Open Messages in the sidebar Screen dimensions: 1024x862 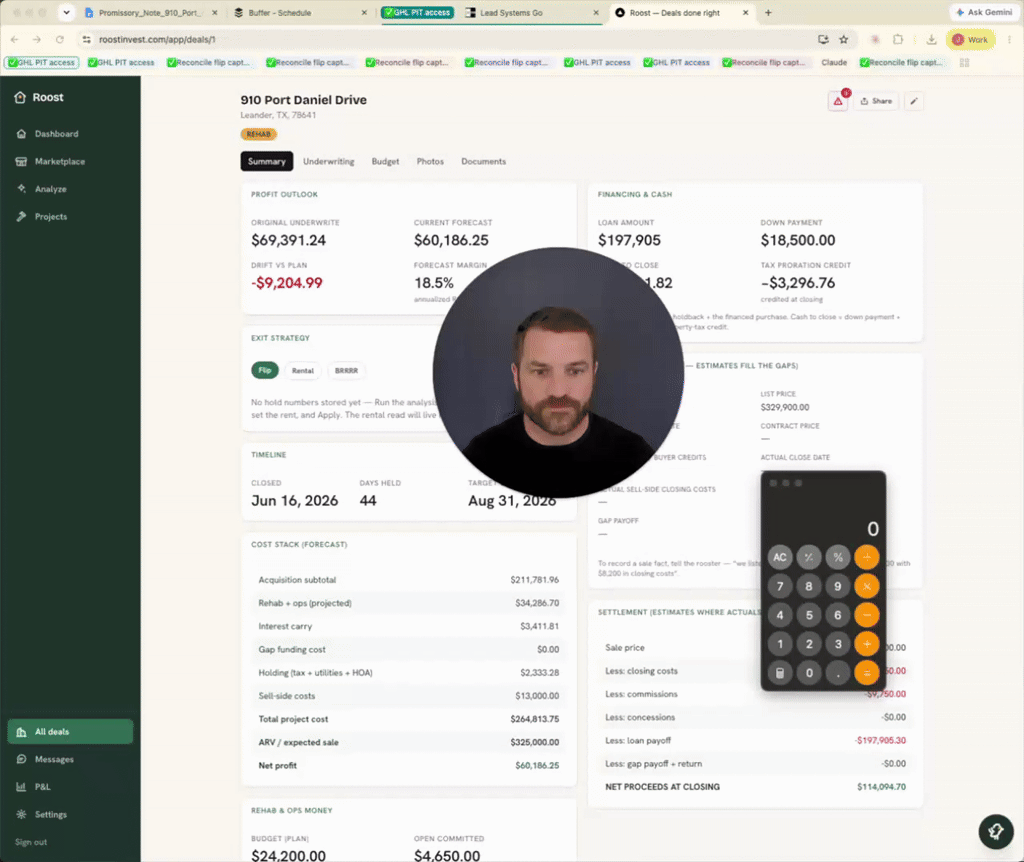tap(44, 759)
